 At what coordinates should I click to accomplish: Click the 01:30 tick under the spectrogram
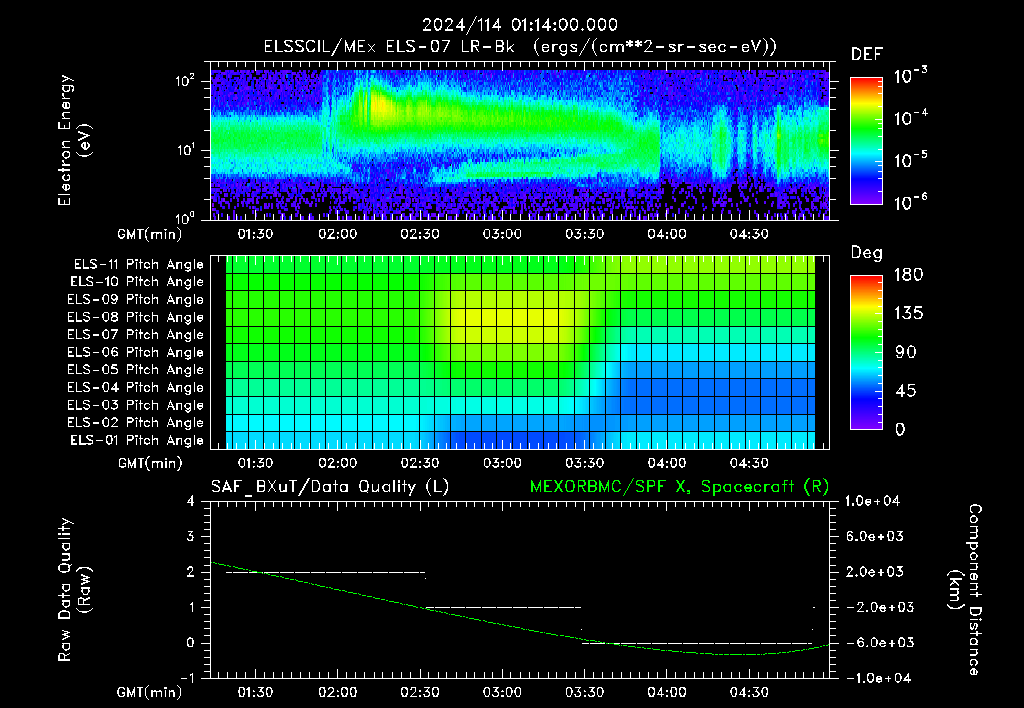coord(255,234)
